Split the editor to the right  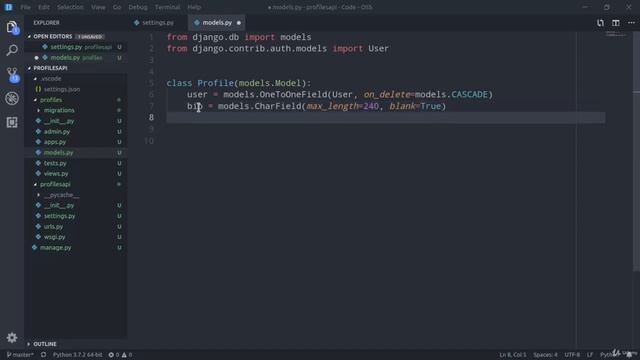(616, 23)
